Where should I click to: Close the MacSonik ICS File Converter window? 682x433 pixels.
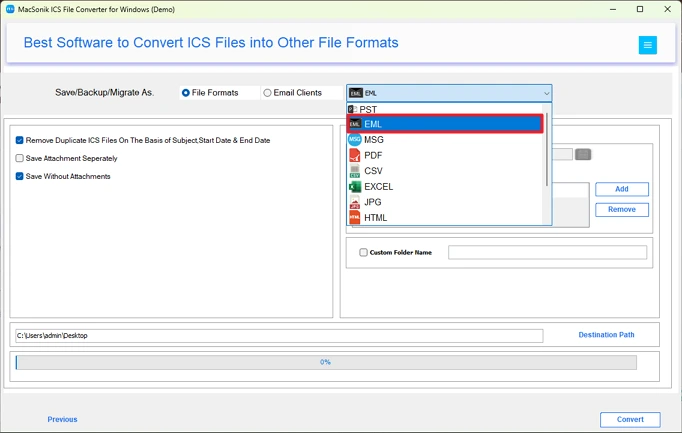(667, 9)
